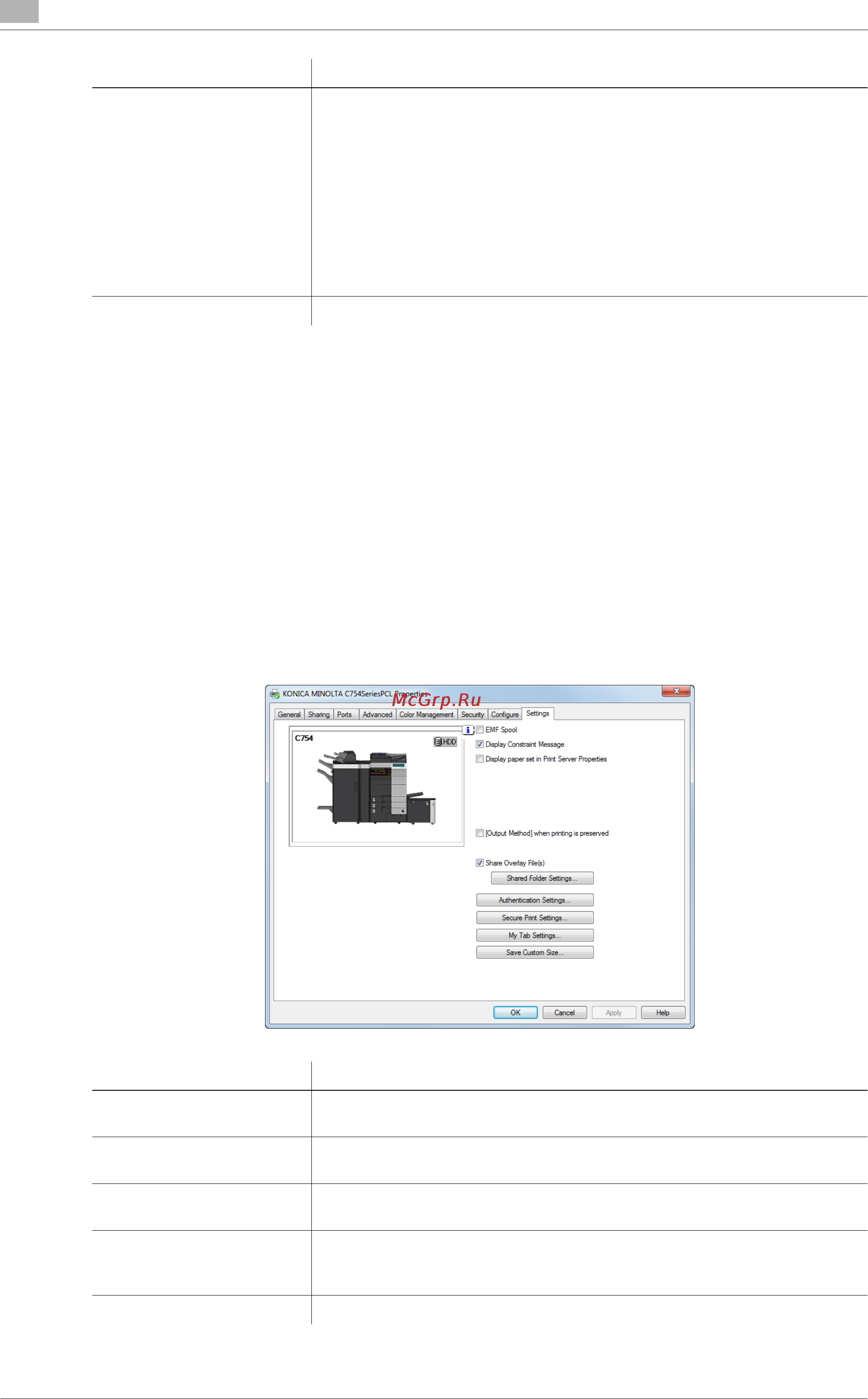Open the Color Management tab
868x1399 pixels.
coord(427,715)
